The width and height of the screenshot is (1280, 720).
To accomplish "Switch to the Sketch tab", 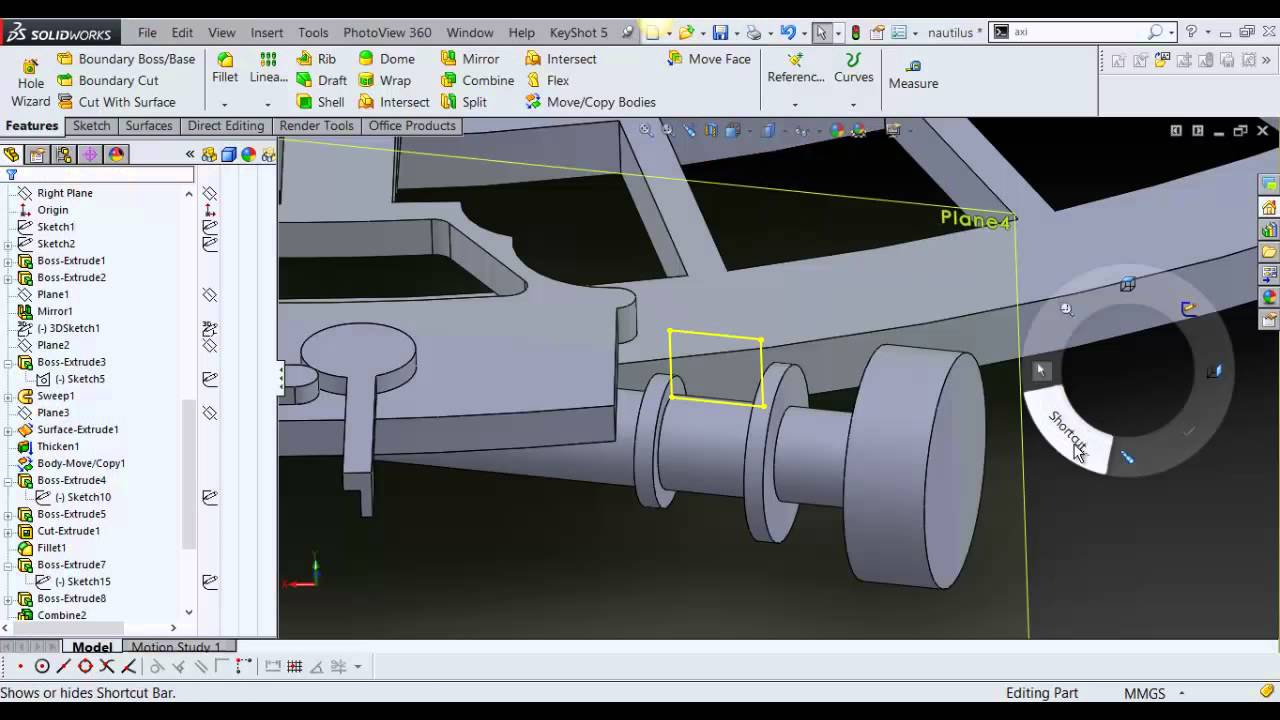I will [91, 126].
